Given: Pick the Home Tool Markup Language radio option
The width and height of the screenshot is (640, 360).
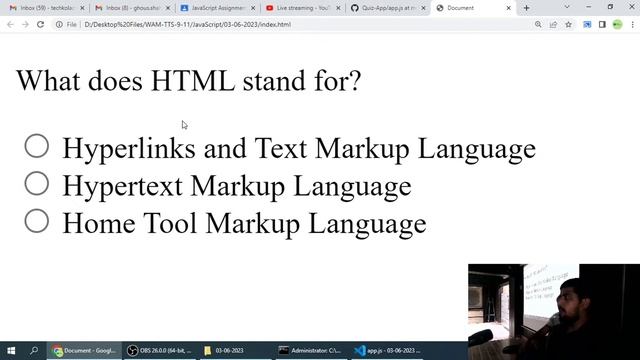Looking at the screenshot, I should tap(37, 221).
